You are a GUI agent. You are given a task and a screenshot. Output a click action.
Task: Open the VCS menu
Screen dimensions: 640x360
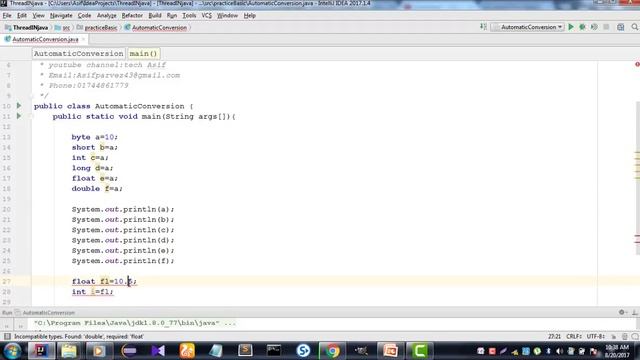pyautogui.click(x=207, y=16)
